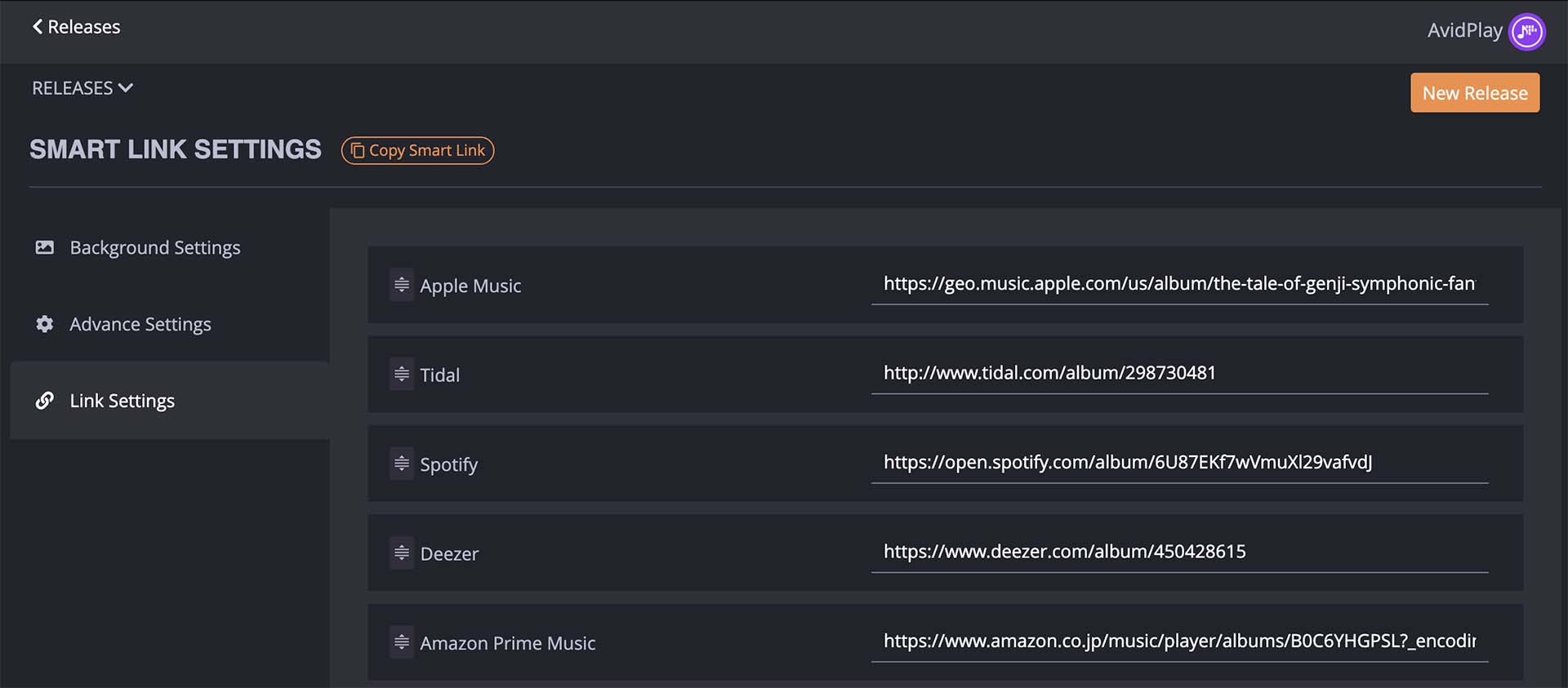
Task: Click the Copy Smart Link button
Action: [417, 150]
